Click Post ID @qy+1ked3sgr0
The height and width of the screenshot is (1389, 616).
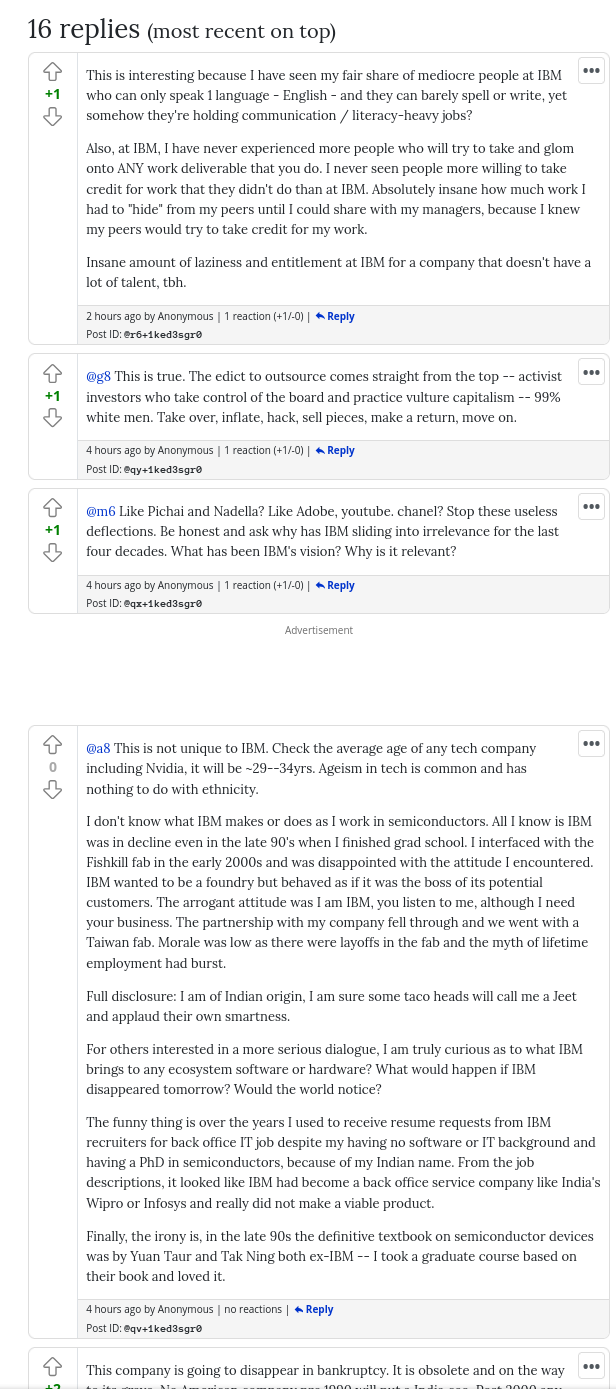162,469
